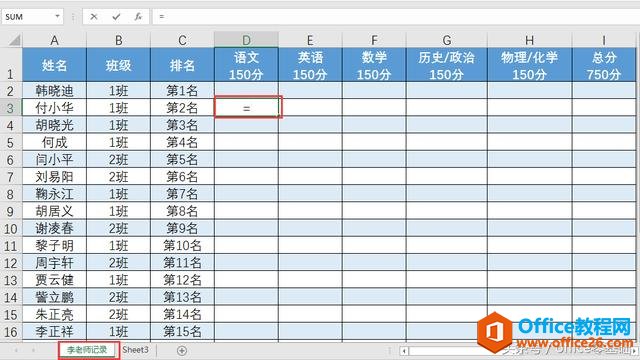Click the 历史/政治 150分 header cell
Image resolution: width=640 pixels, height=360 pixels.
447,65
